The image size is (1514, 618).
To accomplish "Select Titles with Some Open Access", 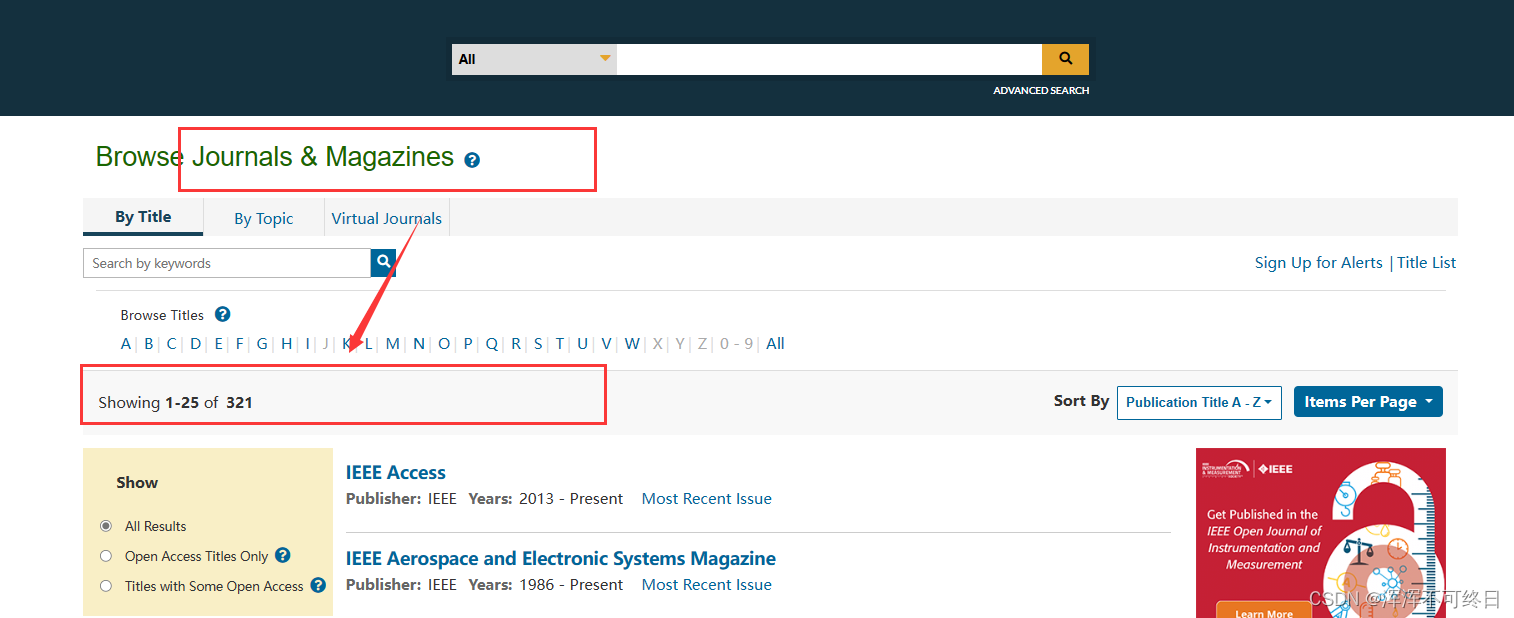I will coord(106,586).
